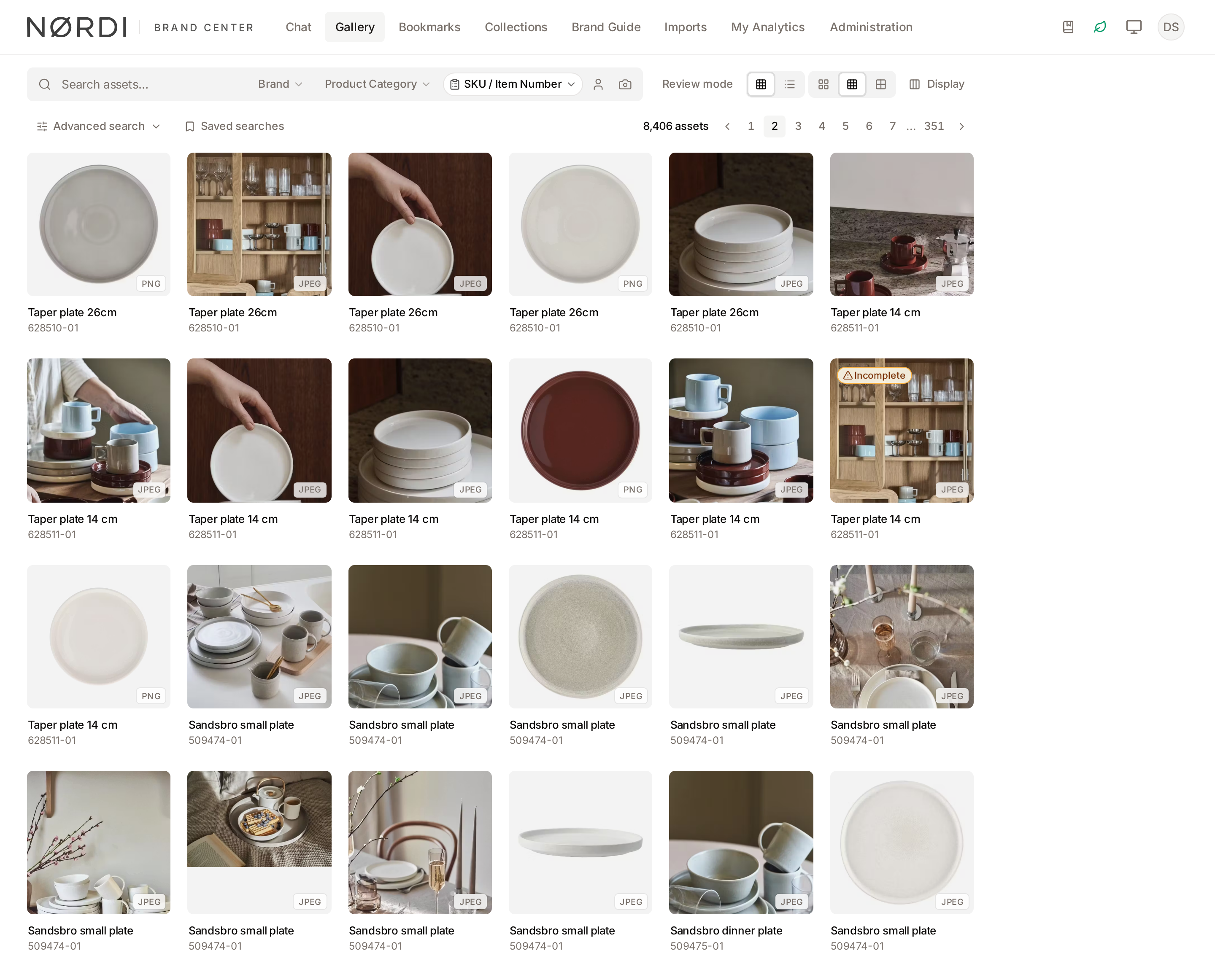Click the NORDI logo
Viewport: 1215px width, 980px height.
click(x=76, y=27)
